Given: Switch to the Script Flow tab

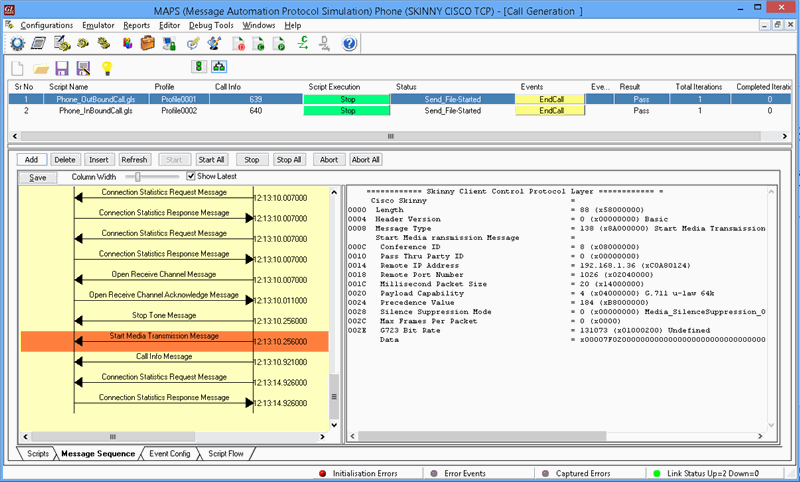Looking at the screenshot, I should click(x=226, y=453).
